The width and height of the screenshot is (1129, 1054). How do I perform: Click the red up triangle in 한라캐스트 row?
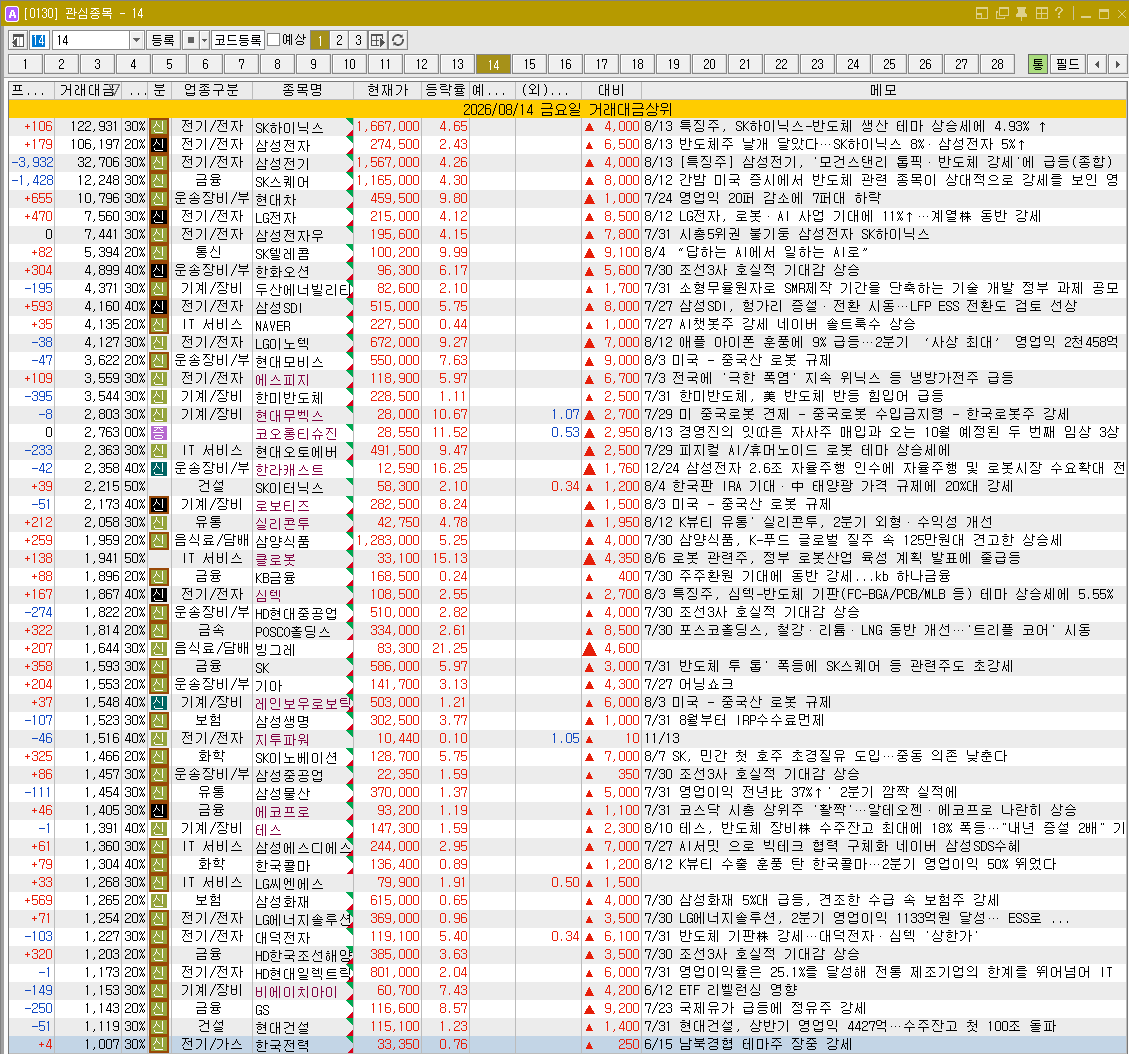590,469
